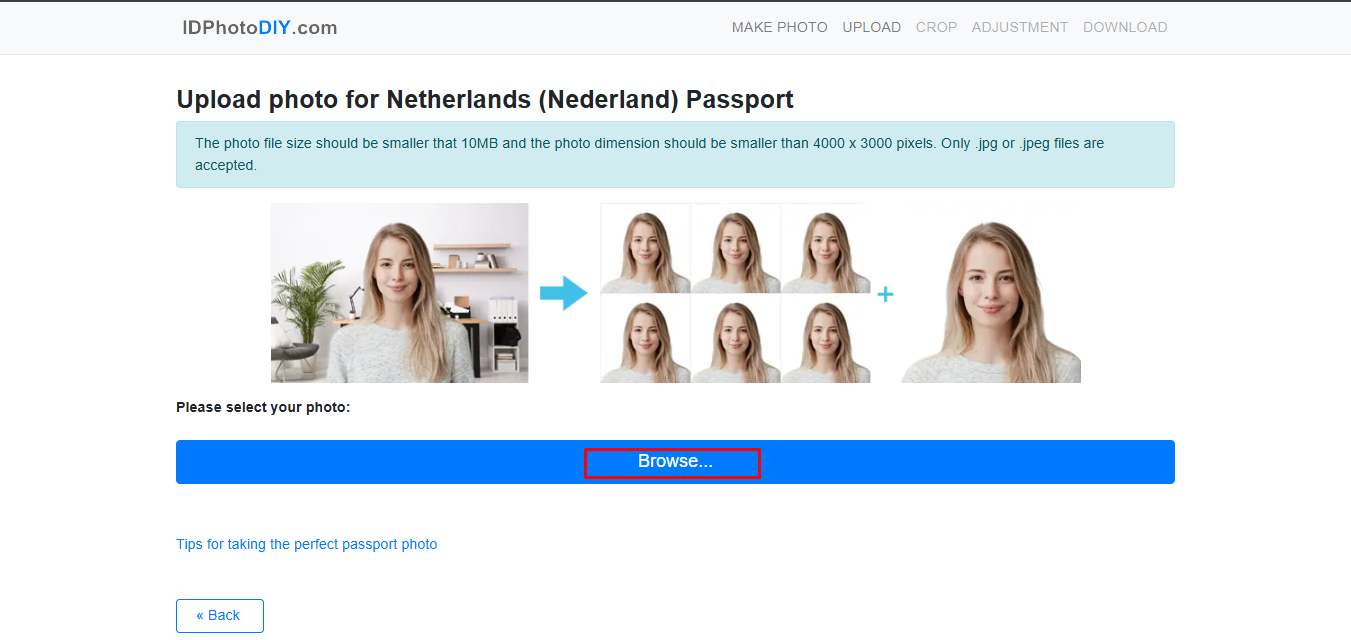The image size is (1351, 640).
Task: Click the file size requirements banner
Action: coord(675,155)
